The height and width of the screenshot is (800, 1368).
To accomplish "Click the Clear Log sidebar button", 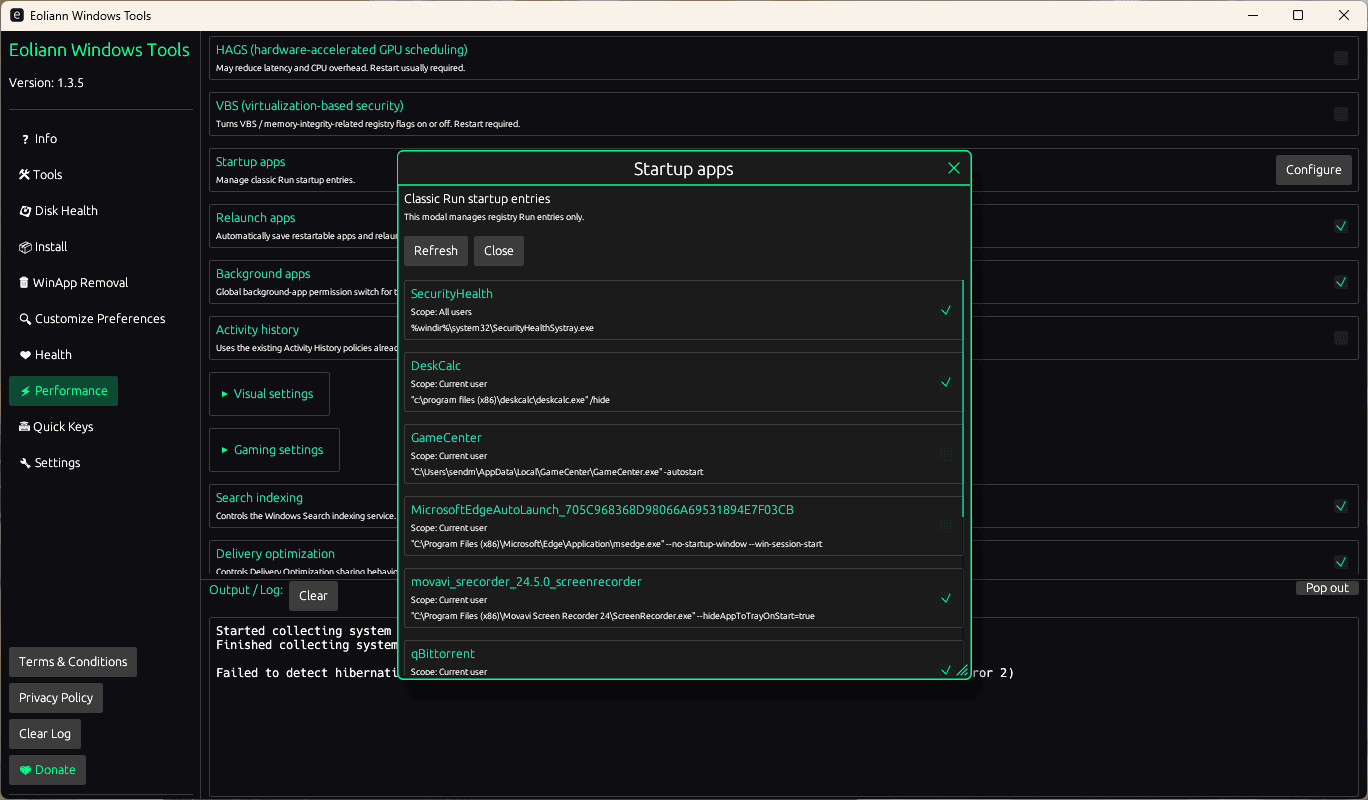I will pyautogui.click(x=45, y=734).
